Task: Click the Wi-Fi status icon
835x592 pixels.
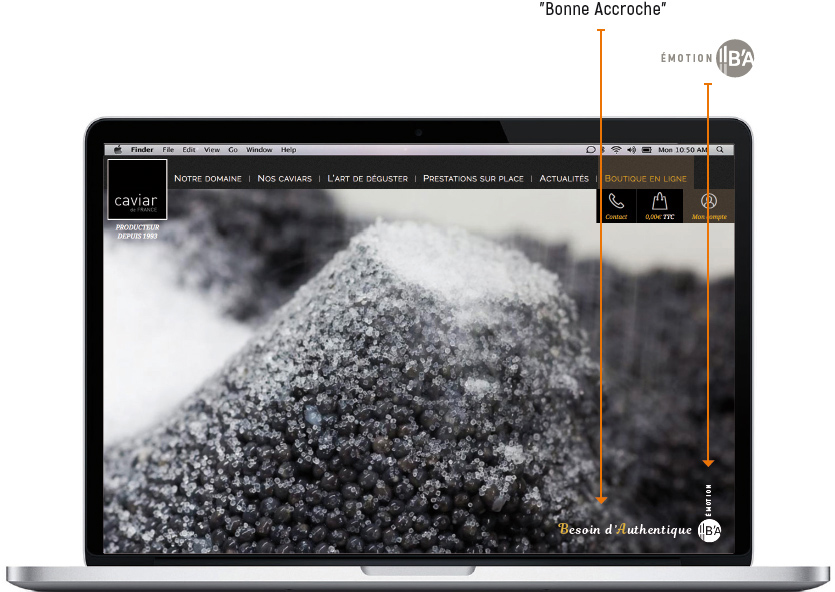Action: click(x=617, y=149)
